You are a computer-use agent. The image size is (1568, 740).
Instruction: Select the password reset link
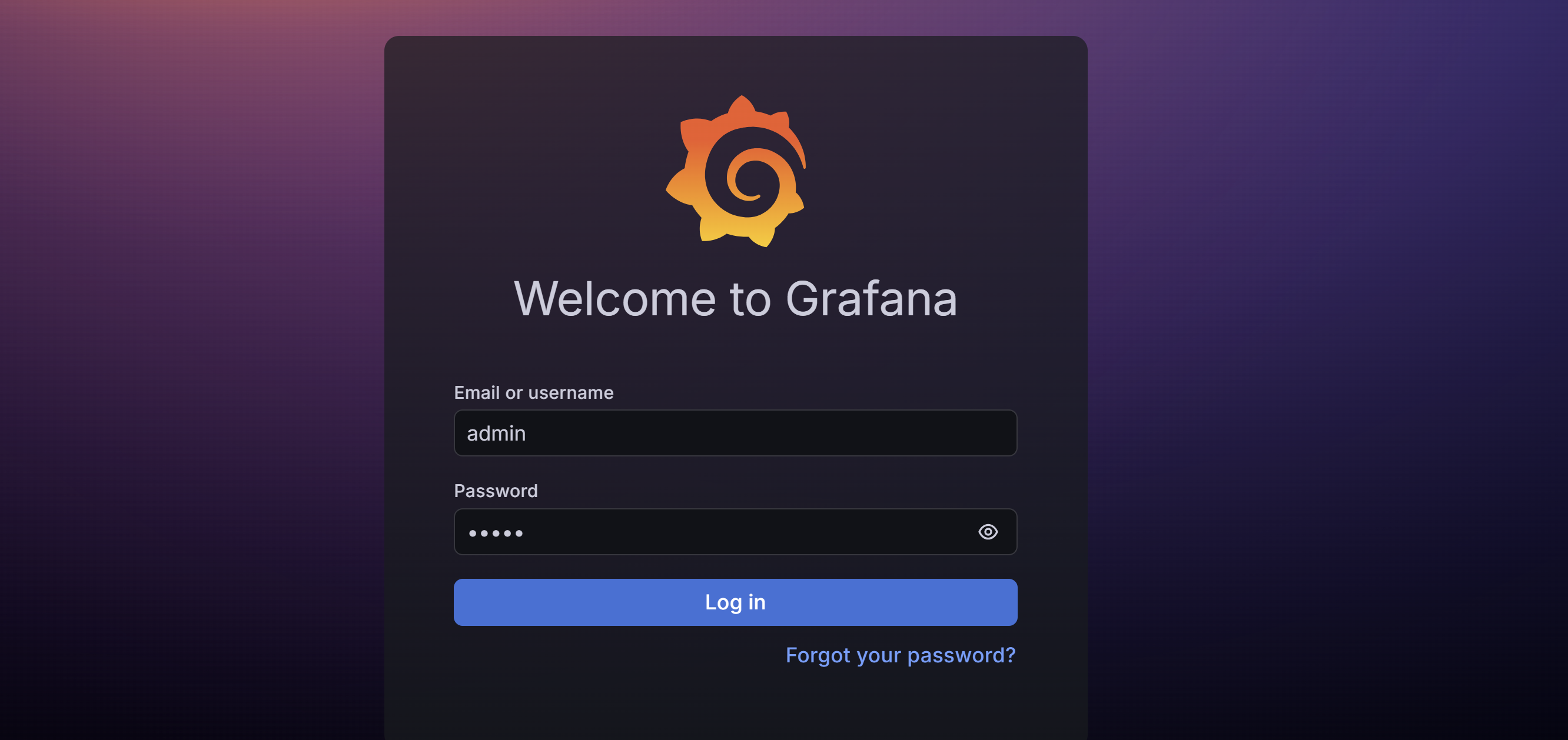[901, 655]
